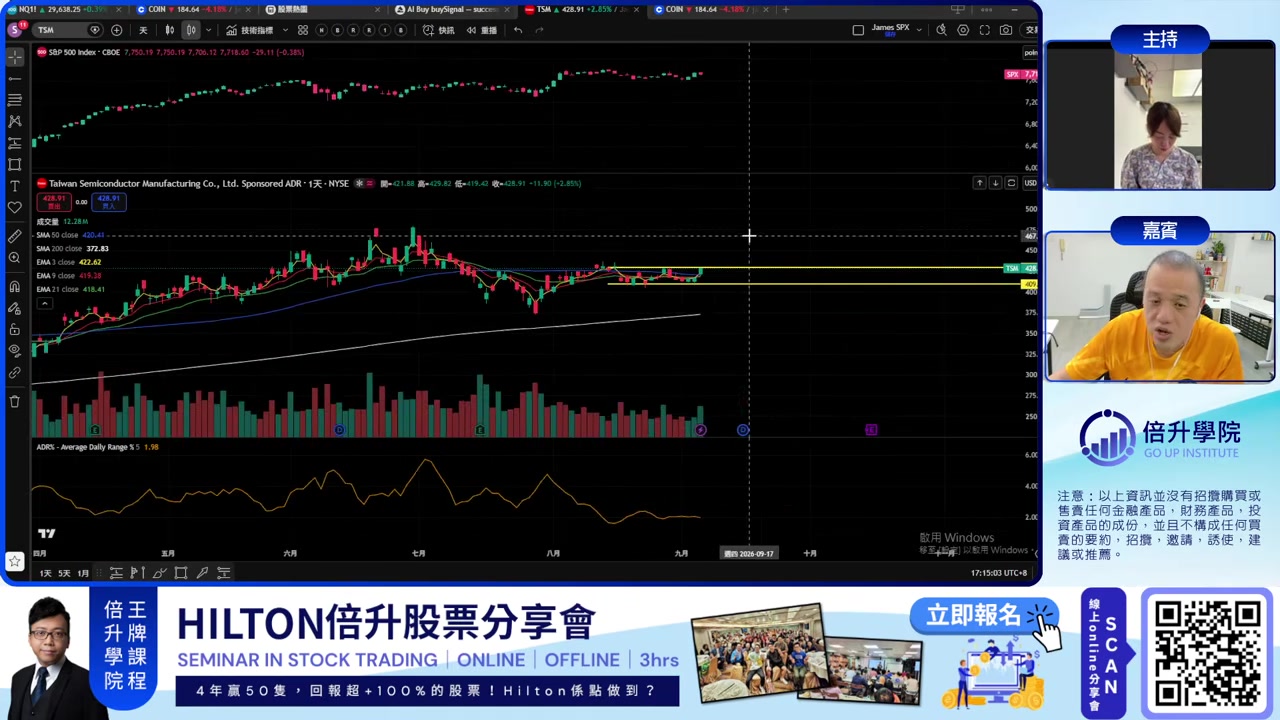Click the redo arrow
Viewport: 1280px width, 720px height.
[539, 30]
